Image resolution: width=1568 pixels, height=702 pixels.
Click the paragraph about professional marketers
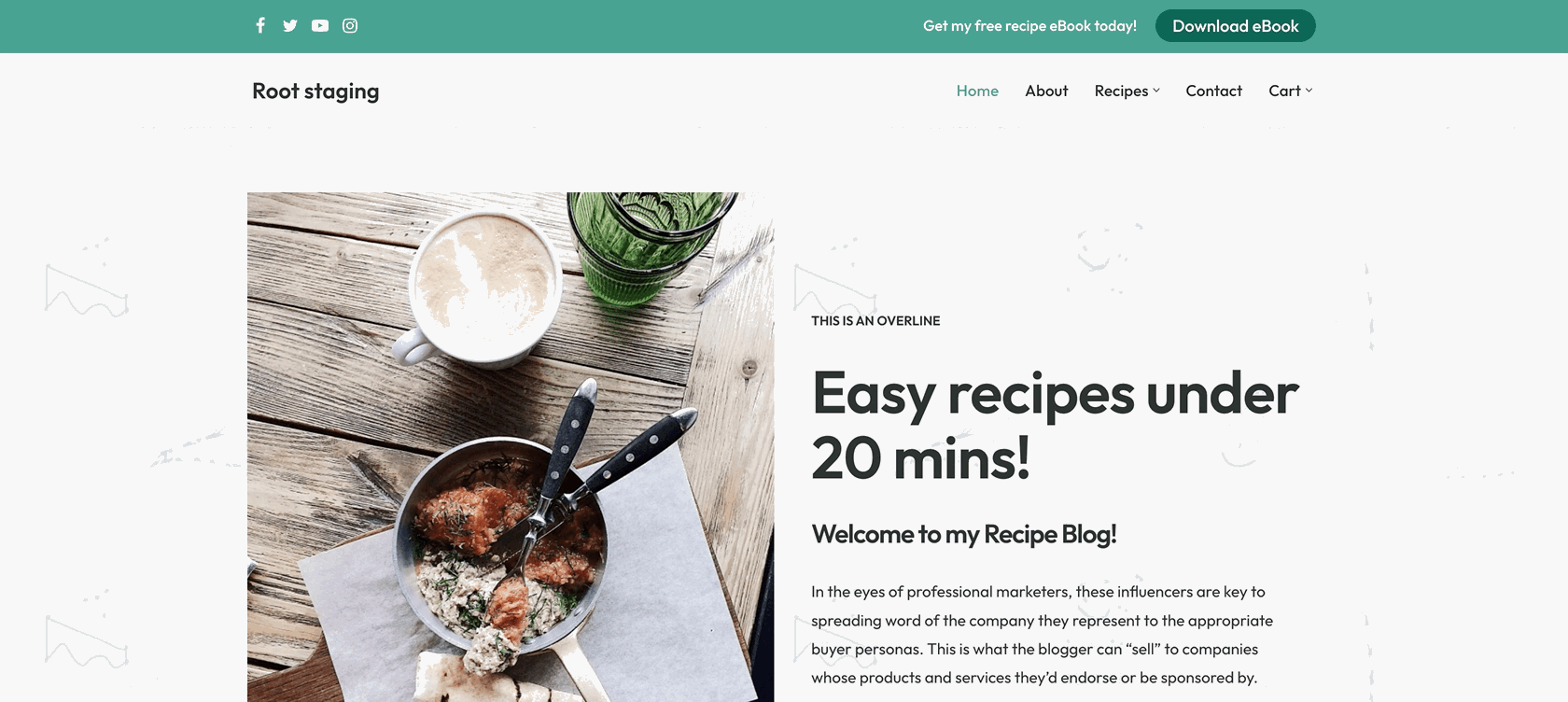pos(1042,635)
